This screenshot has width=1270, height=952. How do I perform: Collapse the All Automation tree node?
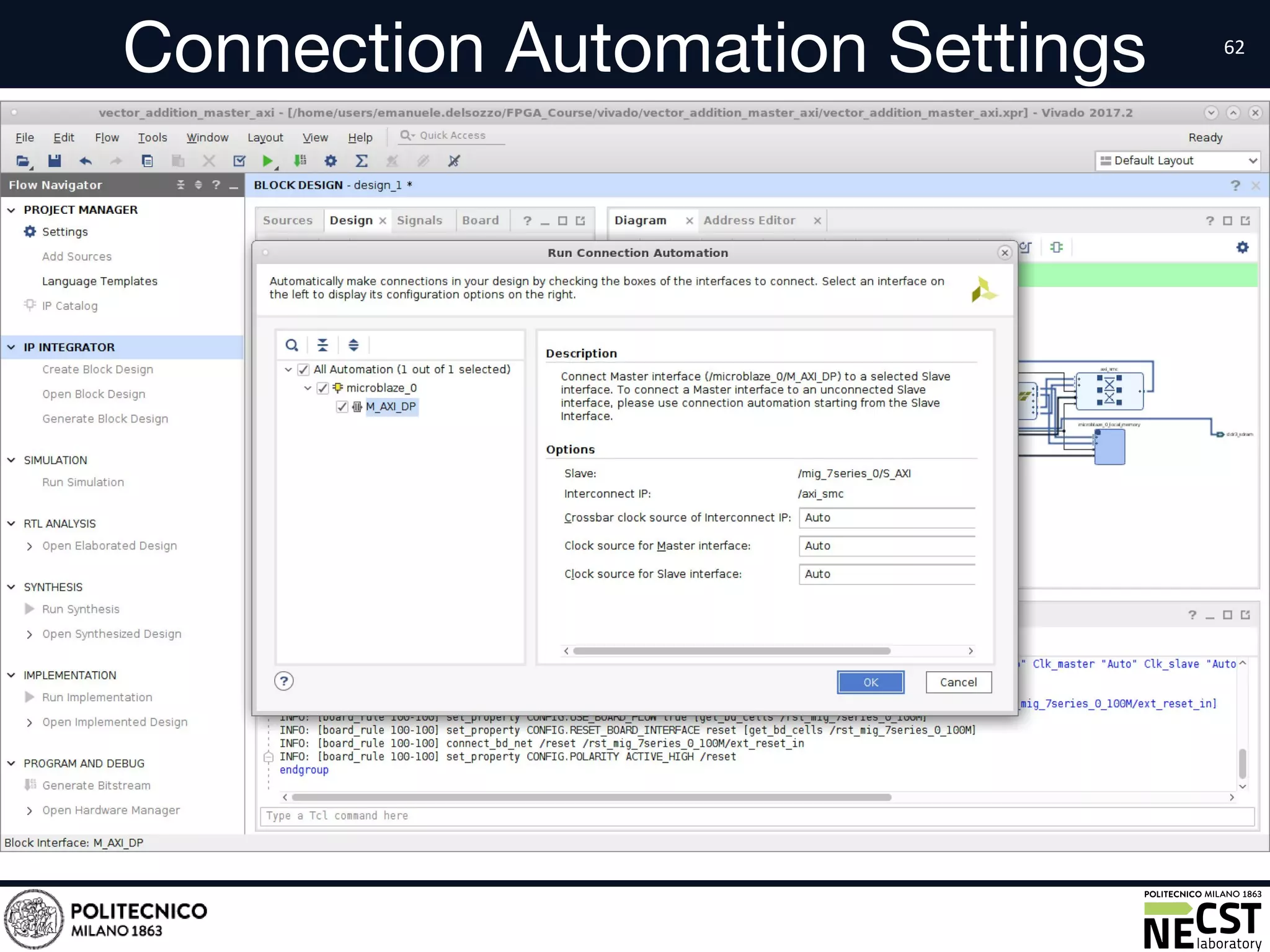click(288, 370)
